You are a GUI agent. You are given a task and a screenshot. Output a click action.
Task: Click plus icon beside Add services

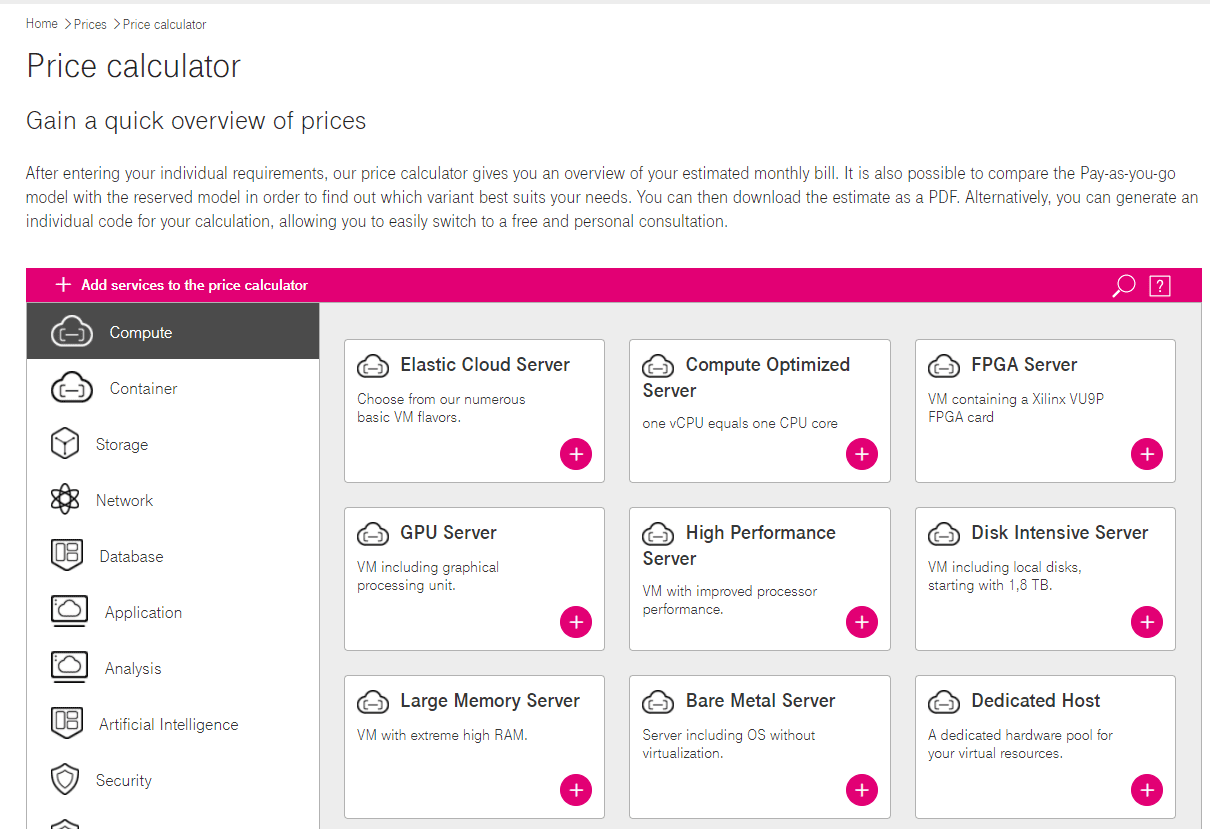click(x=64, y=285)
